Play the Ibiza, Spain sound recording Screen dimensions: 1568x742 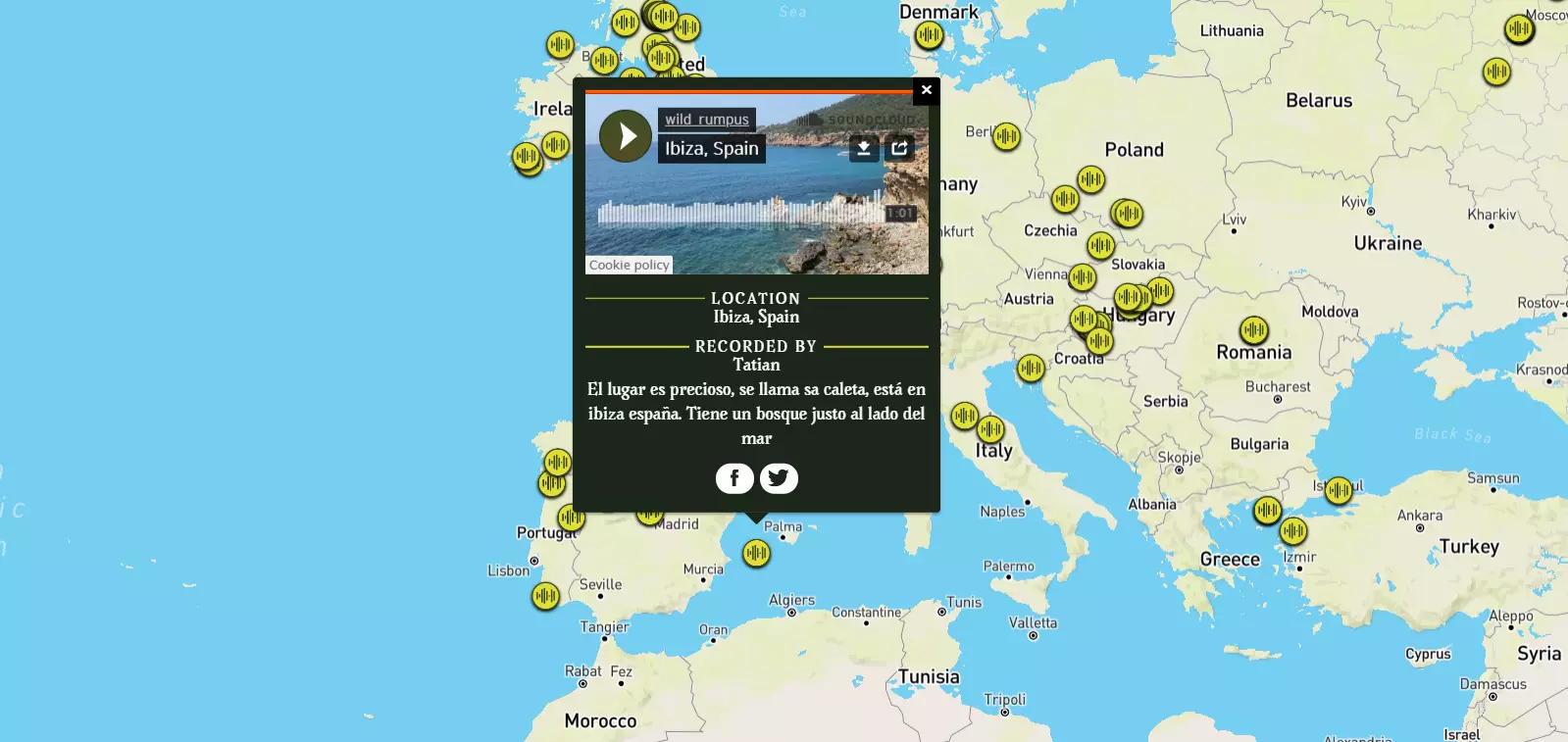coord(626,135)
